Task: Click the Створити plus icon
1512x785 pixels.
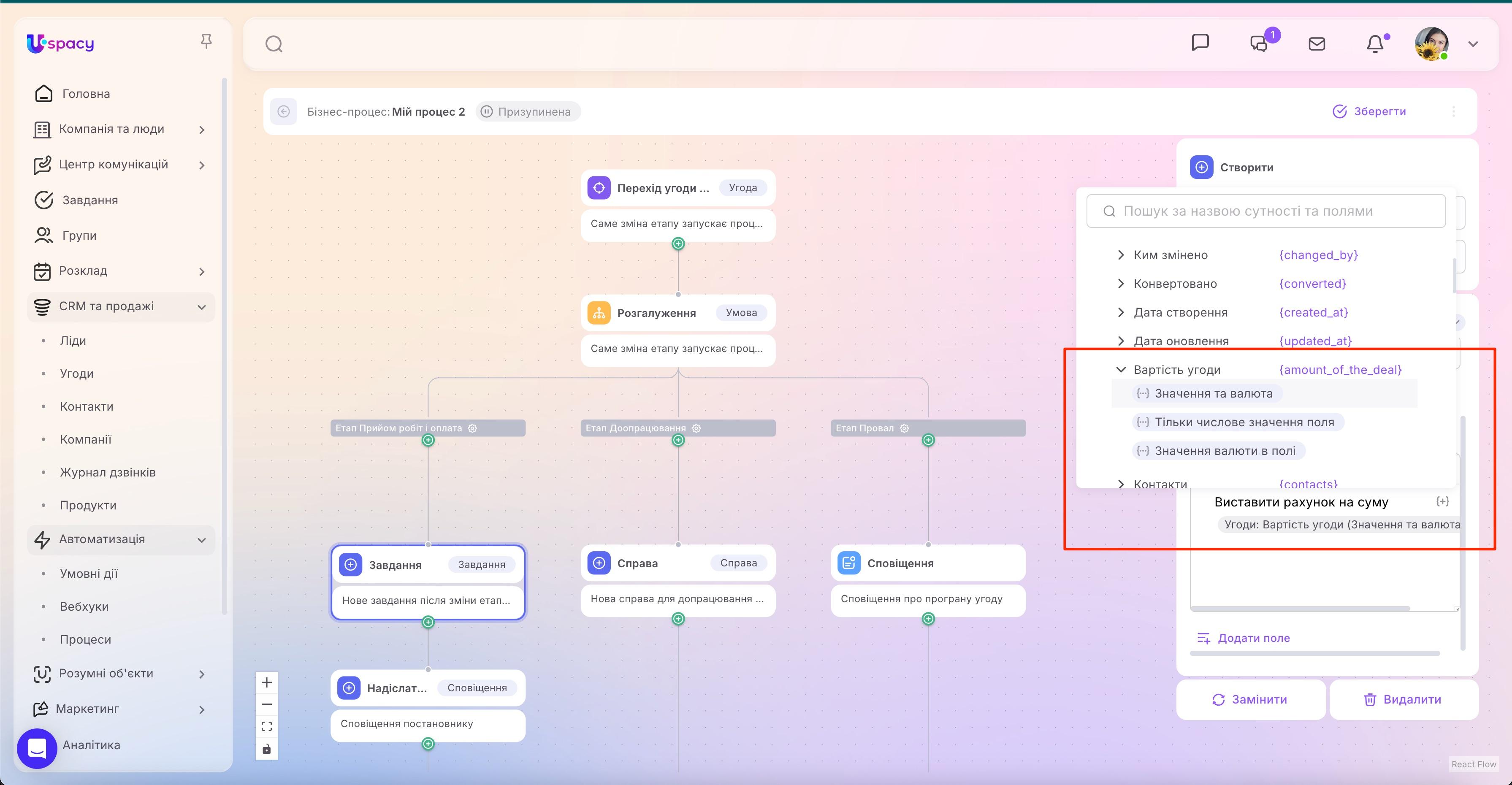Action: (x=1201, y=167)
